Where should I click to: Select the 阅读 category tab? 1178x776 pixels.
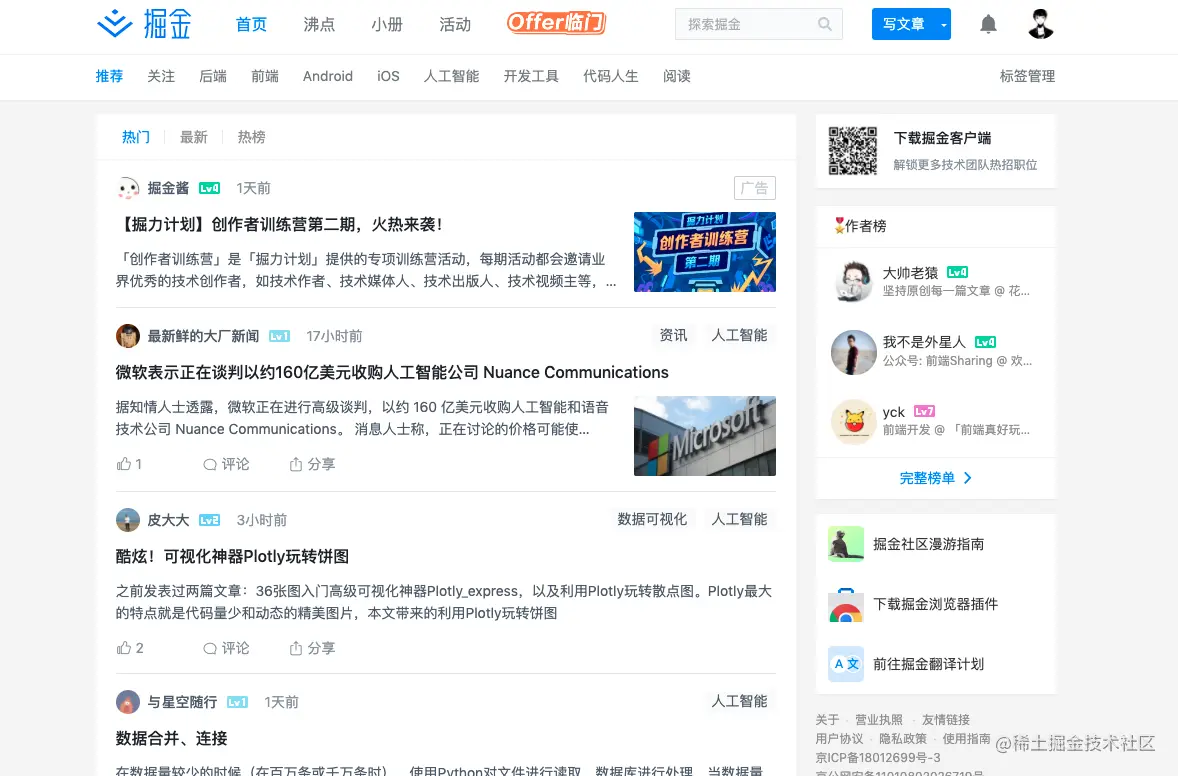(677, 76)
